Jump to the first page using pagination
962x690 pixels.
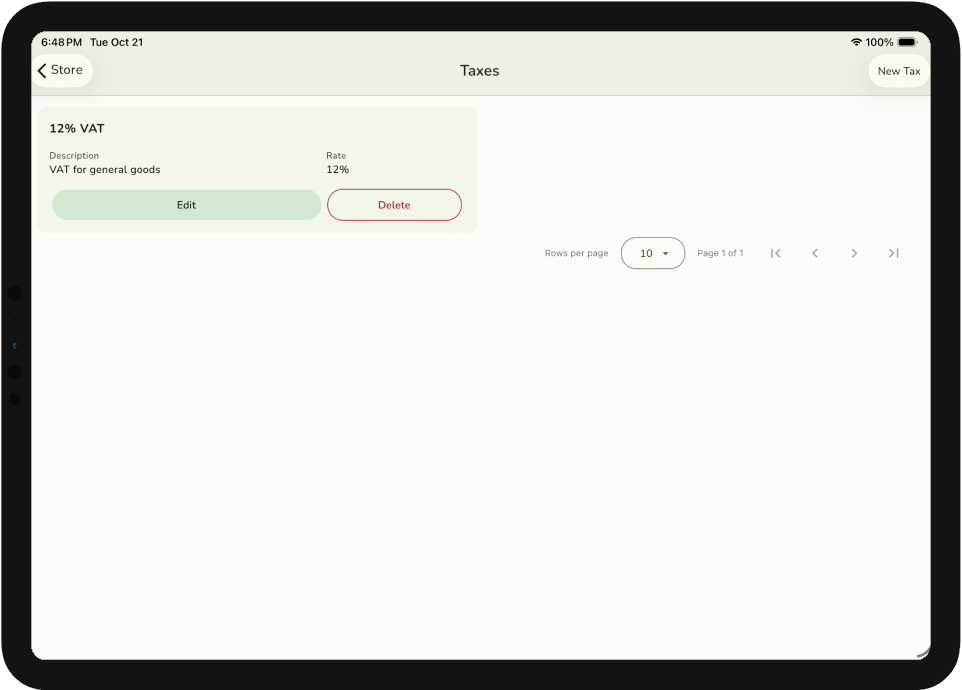tap(776, 253)
